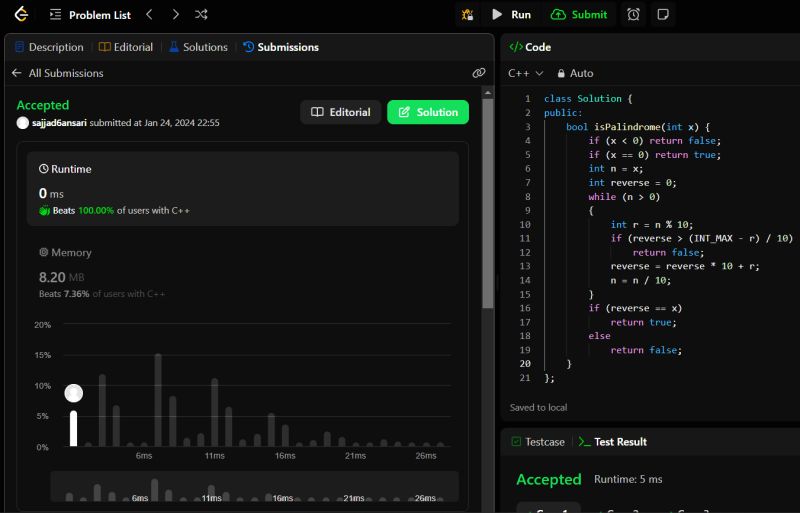Click the clapping hands Beats icon
This screenshot has height=513, width=800.
click(45, 210)
